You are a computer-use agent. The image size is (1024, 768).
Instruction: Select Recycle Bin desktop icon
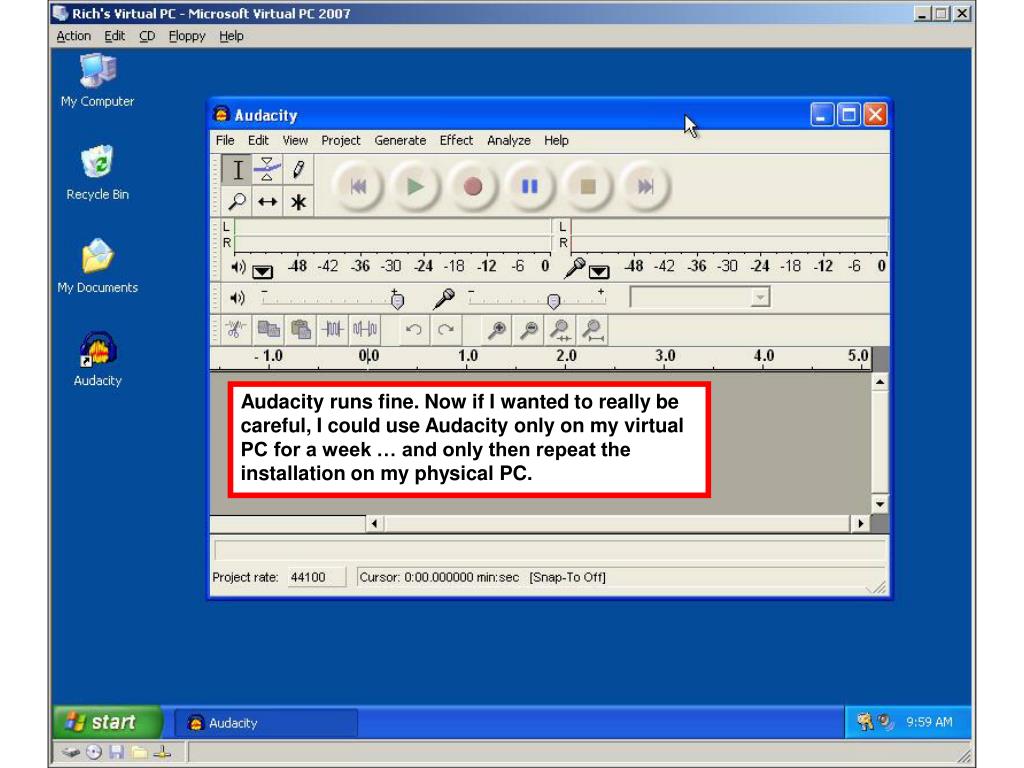(97, 173)
